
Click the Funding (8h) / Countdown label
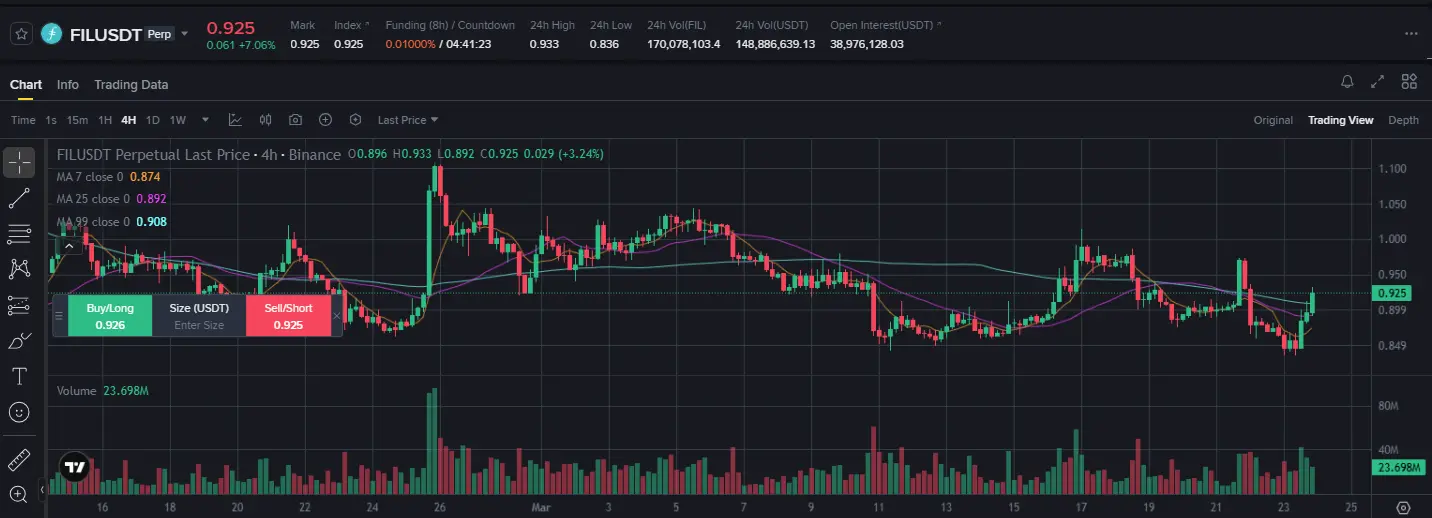[450, 25]
